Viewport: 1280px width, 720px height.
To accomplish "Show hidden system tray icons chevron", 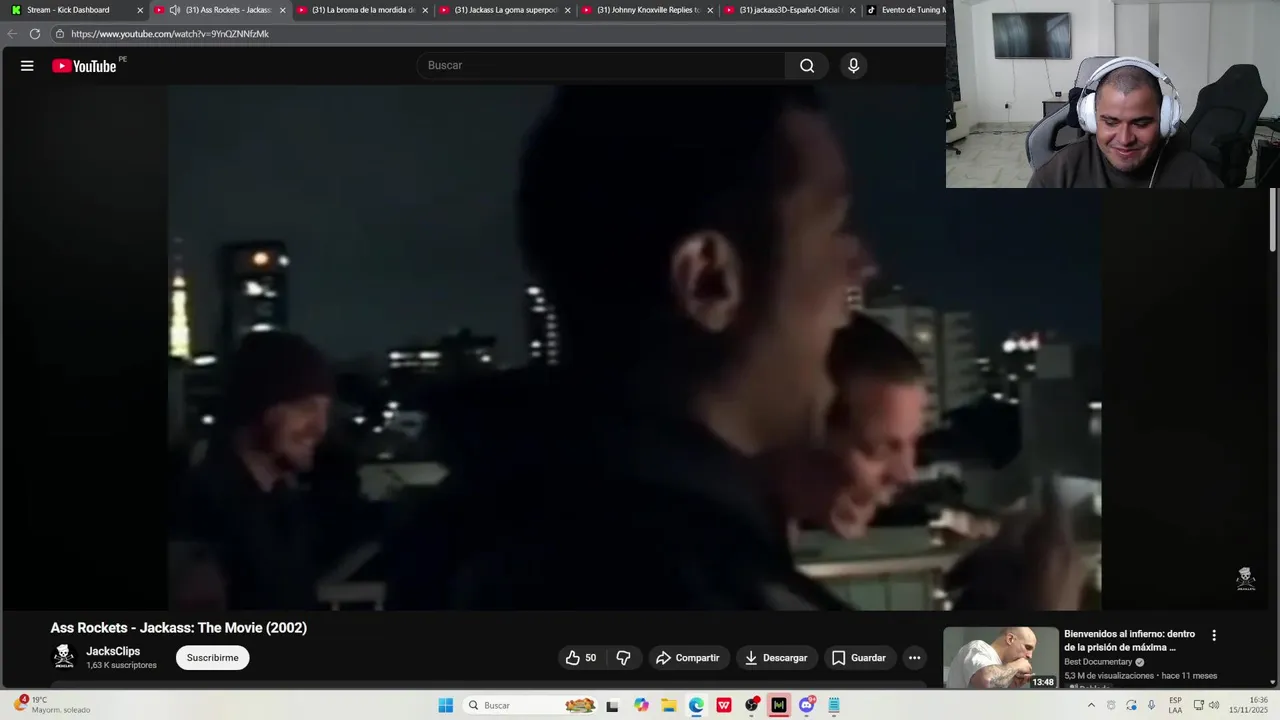I will click(x=1091, y=705).
